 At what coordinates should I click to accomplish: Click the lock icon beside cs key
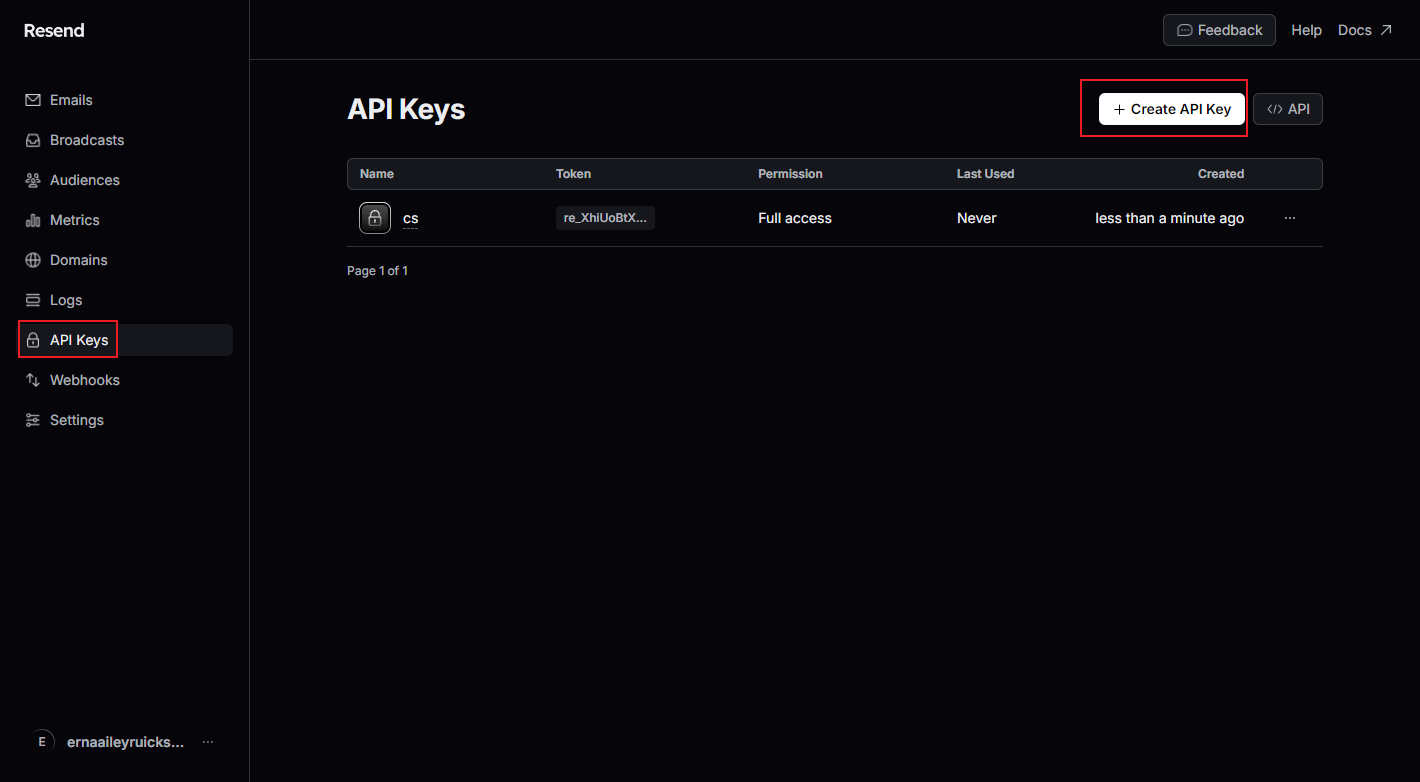point(375,218)
